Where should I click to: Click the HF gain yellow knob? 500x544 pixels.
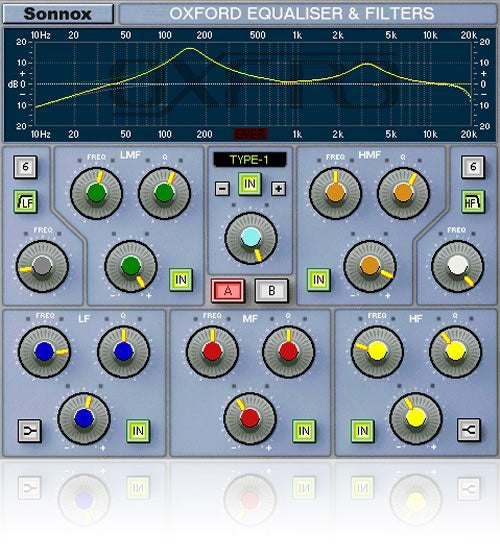(x=416, y=418)
